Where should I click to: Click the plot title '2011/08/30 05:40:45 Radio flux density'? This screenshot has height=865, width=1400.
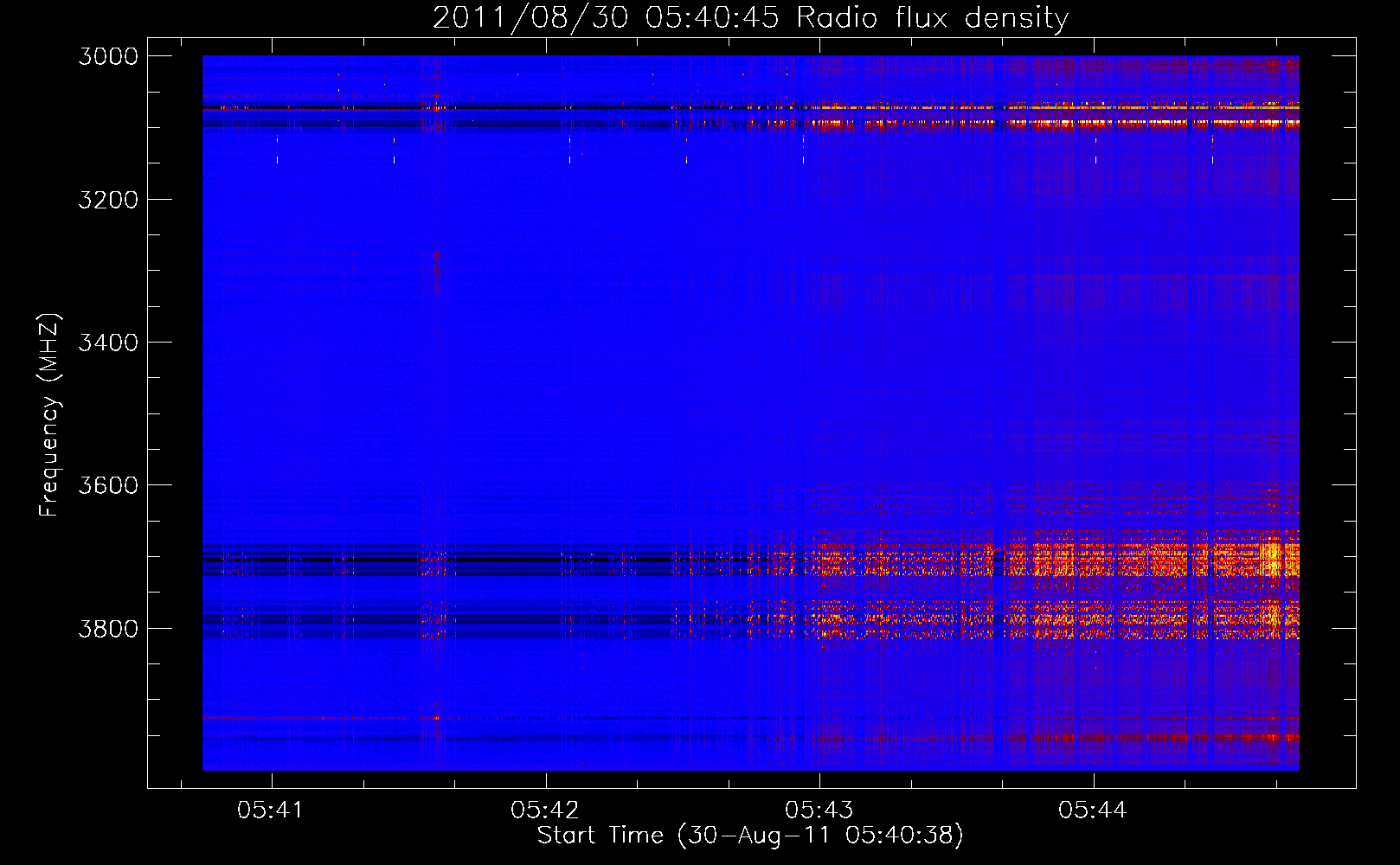point(750,17)
